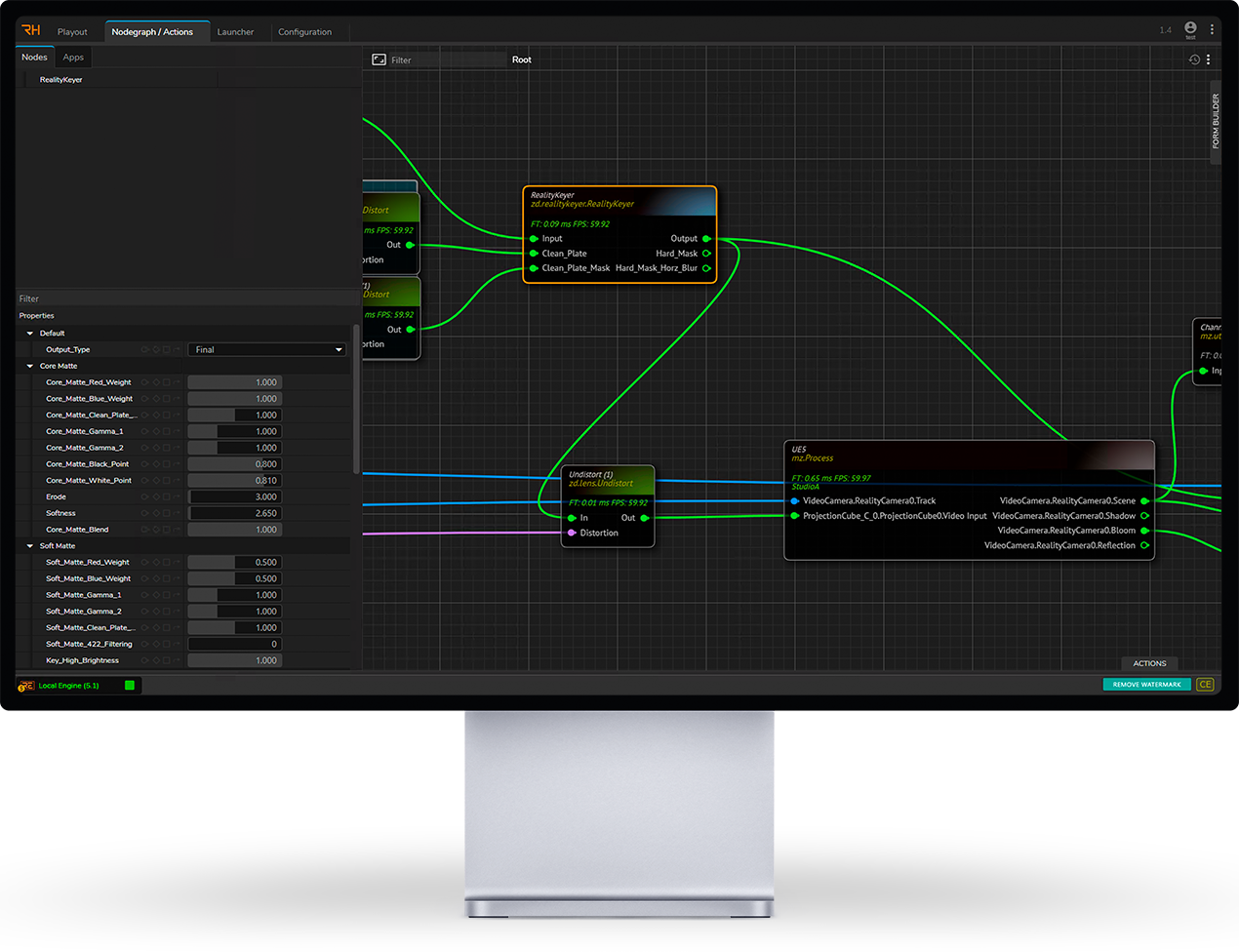Toggle the keyframe diamond for Soft_Matte_422_Filtering
Image resolution: width=1239 pixels, height=952 pixels.
point(156,644)
